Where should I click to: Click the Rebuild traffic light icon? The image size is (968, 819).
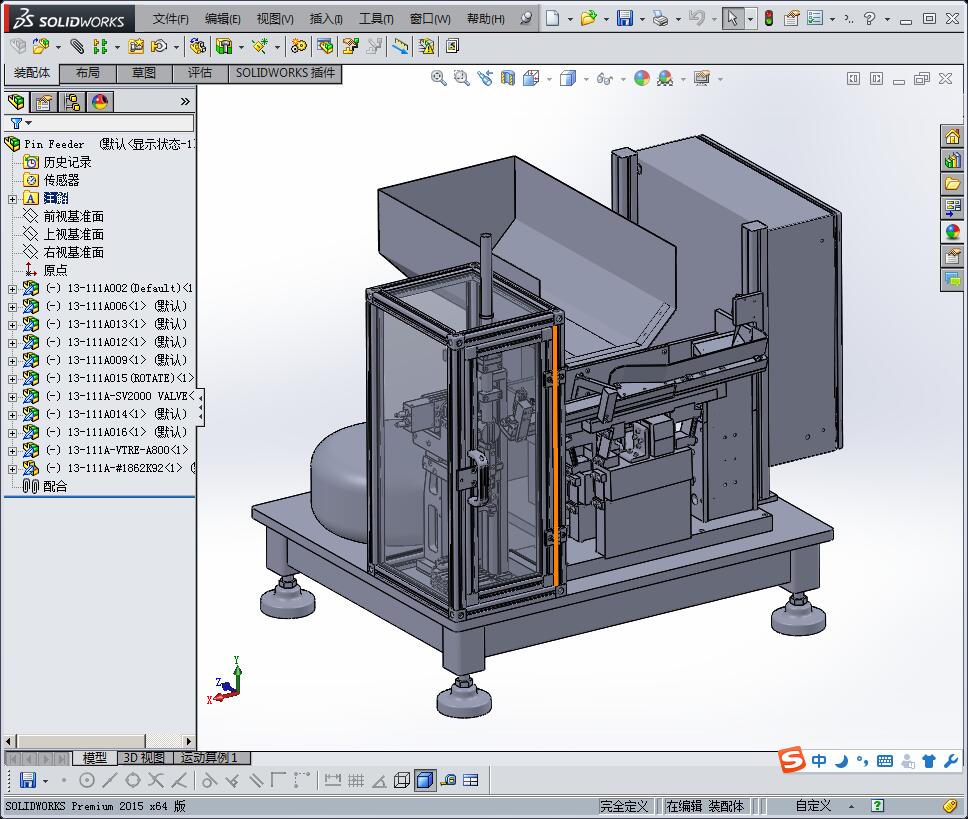pyautogui.click(x=769, y=18)
